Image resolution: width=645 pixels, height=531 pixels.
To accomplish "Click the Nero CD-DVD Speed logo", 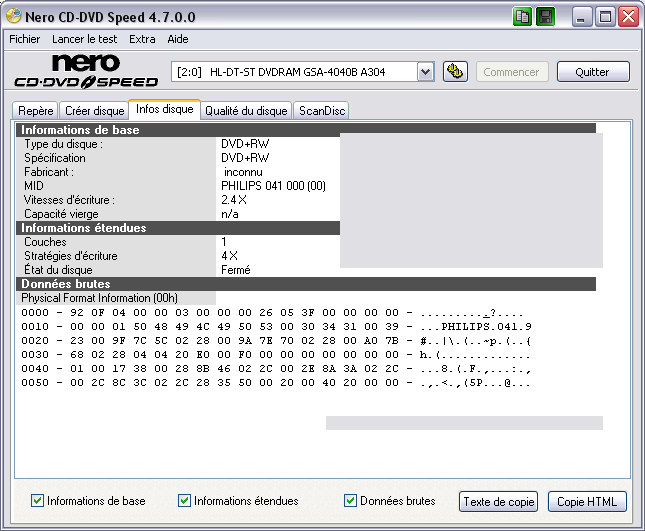I will click(86, 72).
